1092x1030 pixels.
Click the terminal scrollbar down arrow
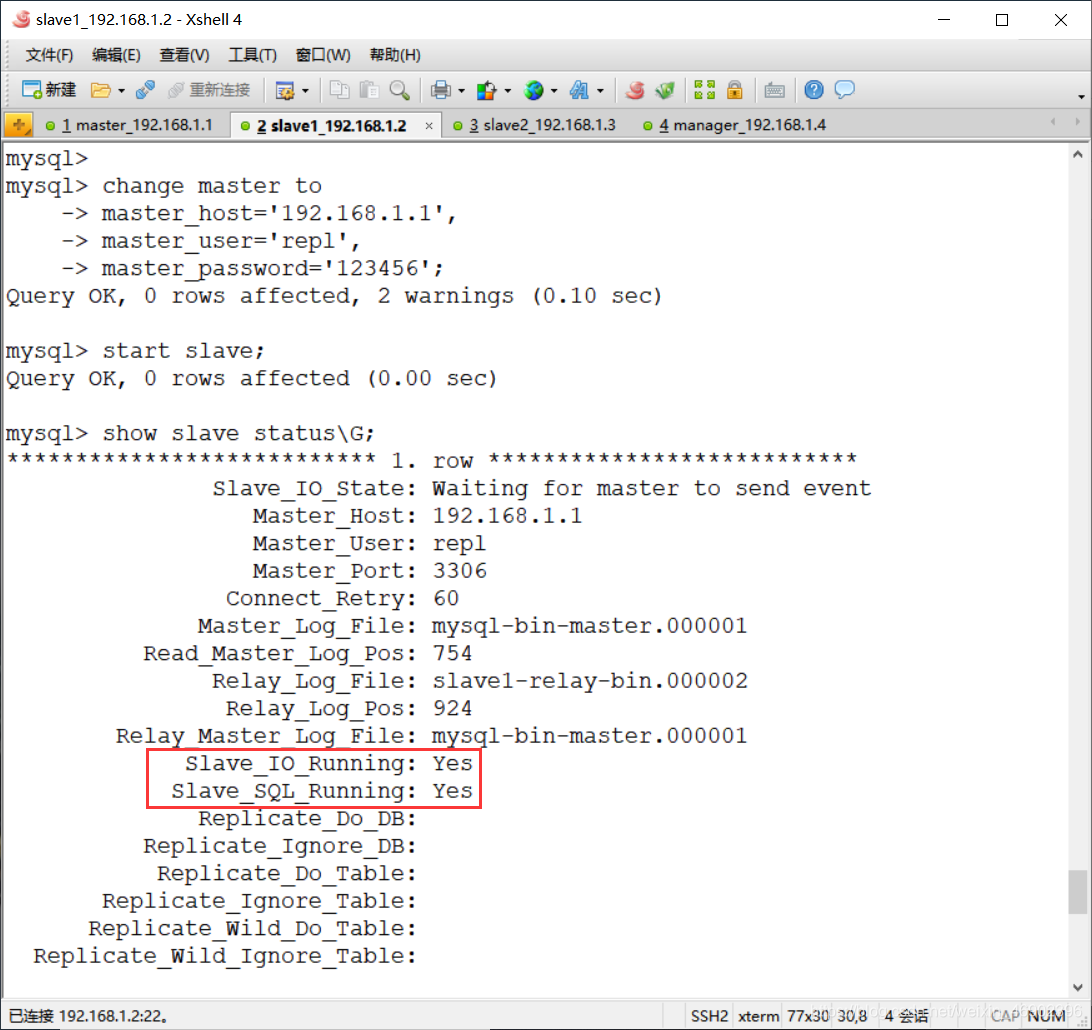pyautogui.click(x=1078, y=987)
